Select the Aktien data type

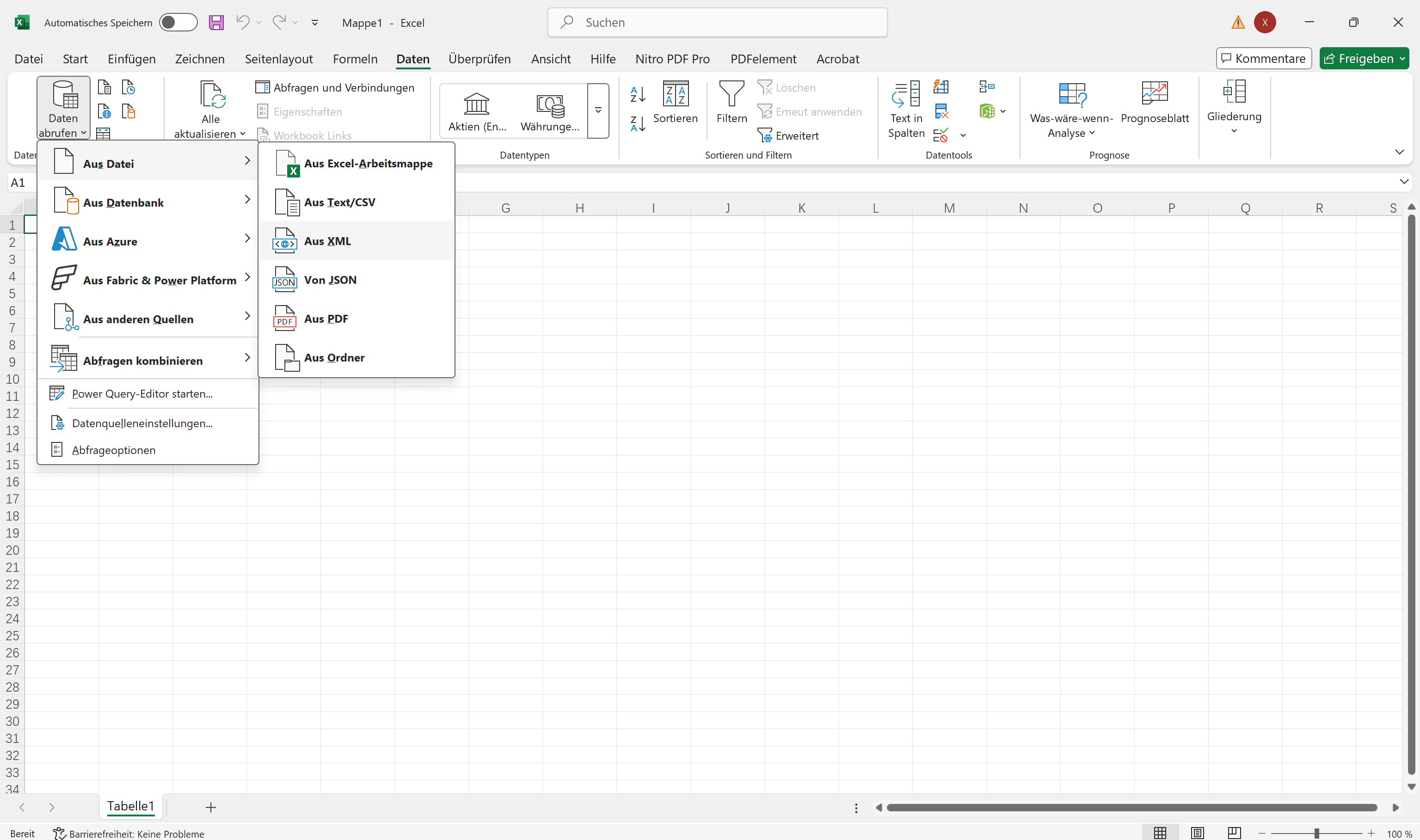[477, 112]
